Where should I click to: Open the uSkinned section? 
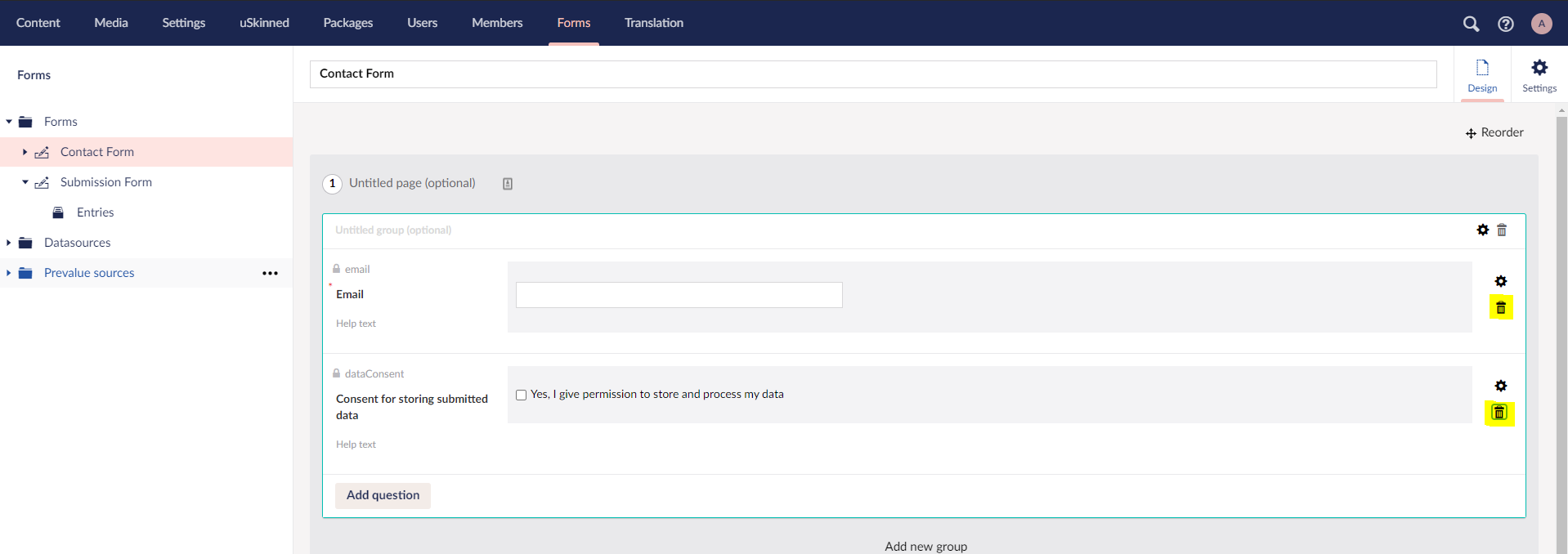coord(264,23)
